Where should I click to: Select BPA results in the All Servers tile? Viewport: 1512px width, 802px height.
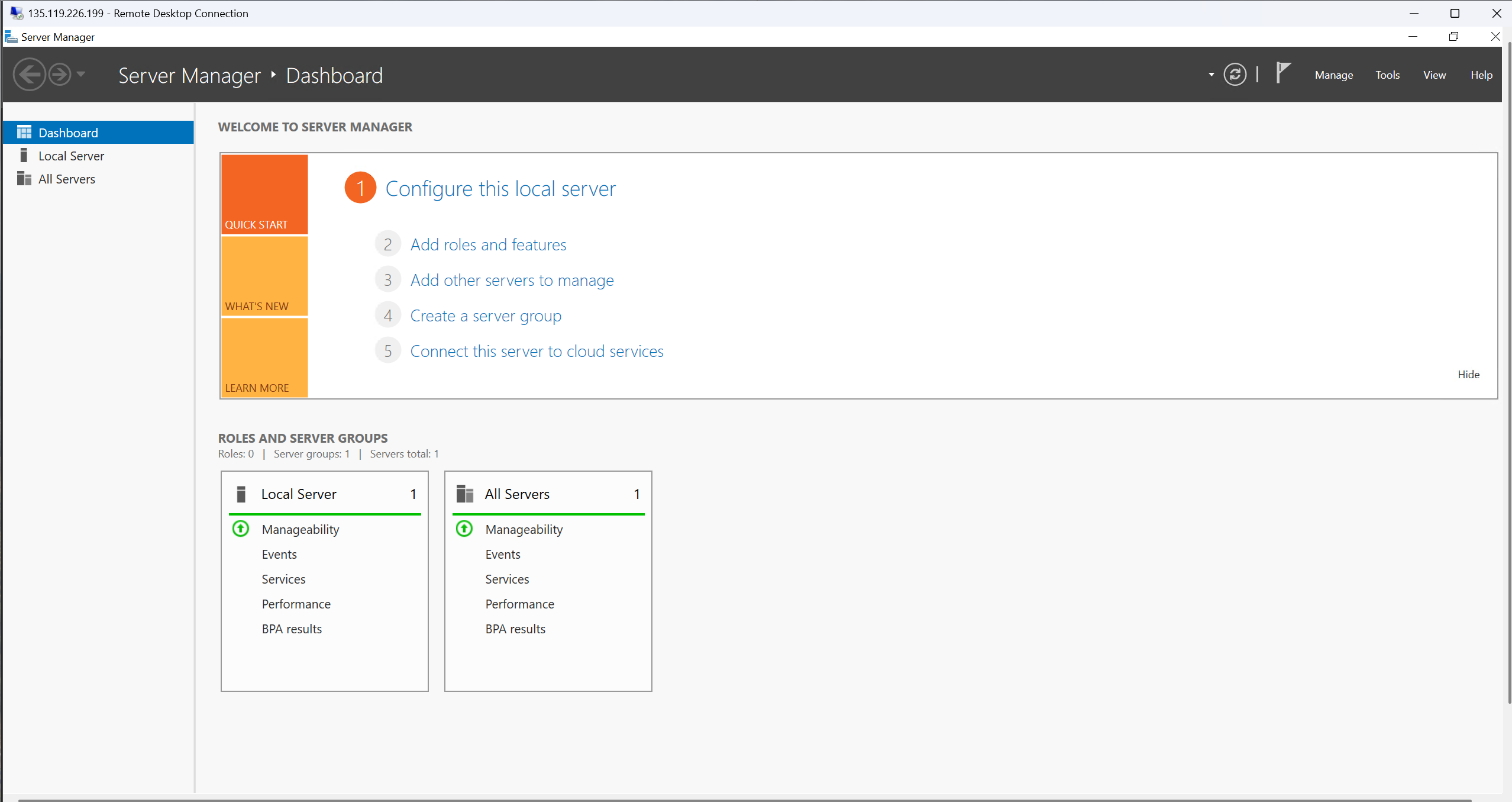(x=515, y=628)
